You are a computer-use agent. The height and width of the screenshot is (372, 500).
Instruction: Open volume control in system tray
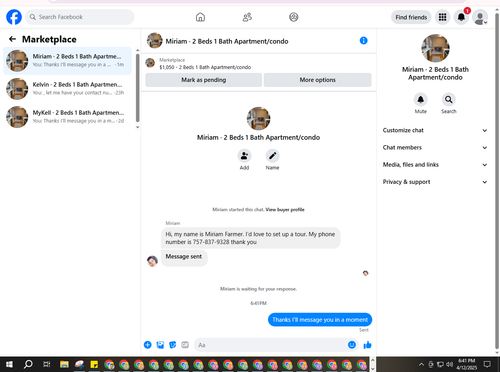(x=450, y=364)
